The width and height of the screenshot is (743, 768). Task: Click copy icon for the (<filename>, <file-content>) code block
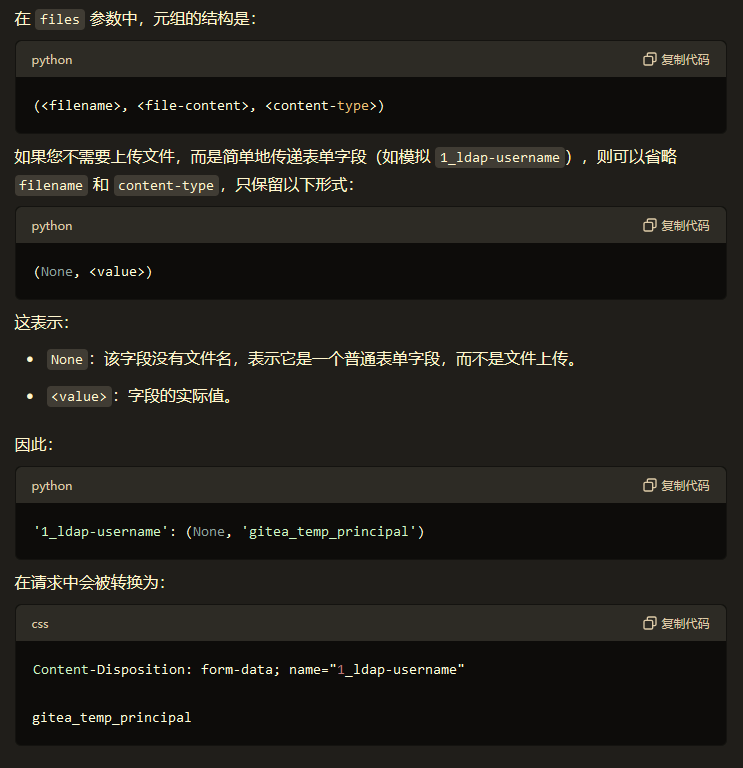coord(650,60)
